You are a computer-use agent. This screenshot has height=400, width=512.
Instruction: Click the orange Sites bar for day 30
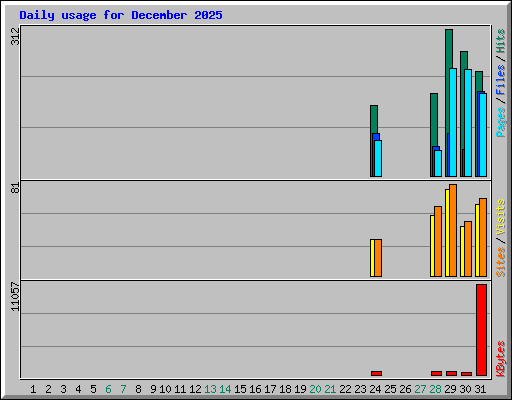(468, 249)
